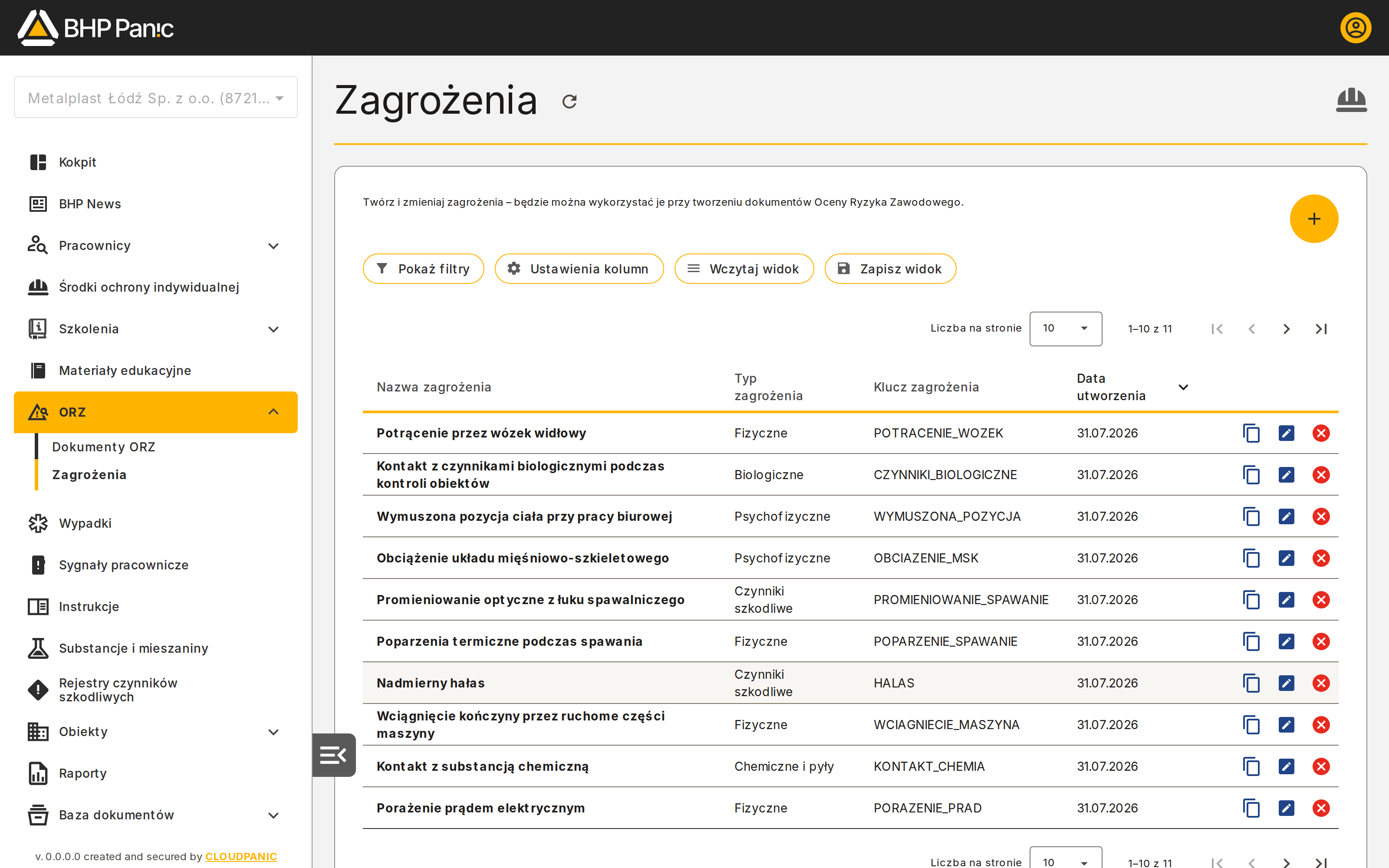Open the company selector Metalplast Łódź dropdown
1389x868 pixels.
[155, 98]
